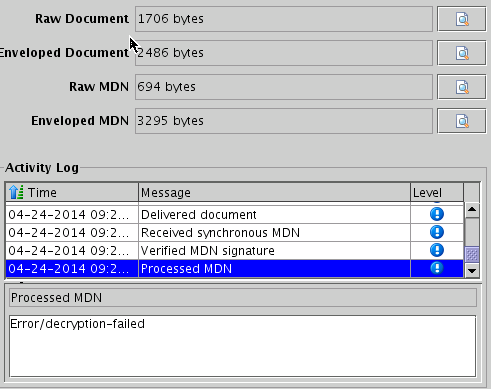Click the Enveloped MDN 3295 bytes field
Screen dimensions: 491x389
[284, 121]
